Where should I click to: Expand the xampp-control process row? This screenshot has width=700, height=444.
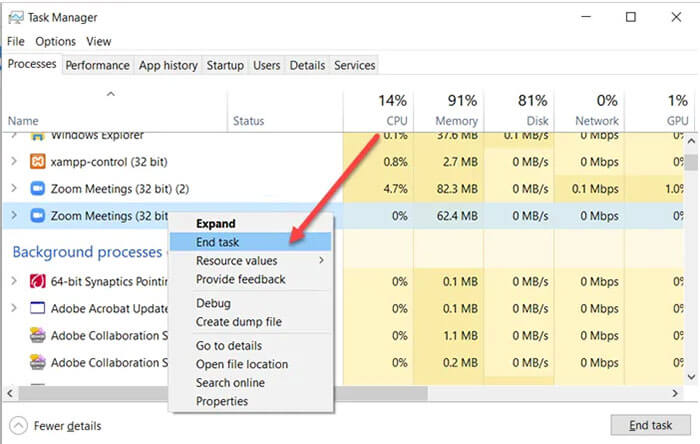tap(14, 161)
